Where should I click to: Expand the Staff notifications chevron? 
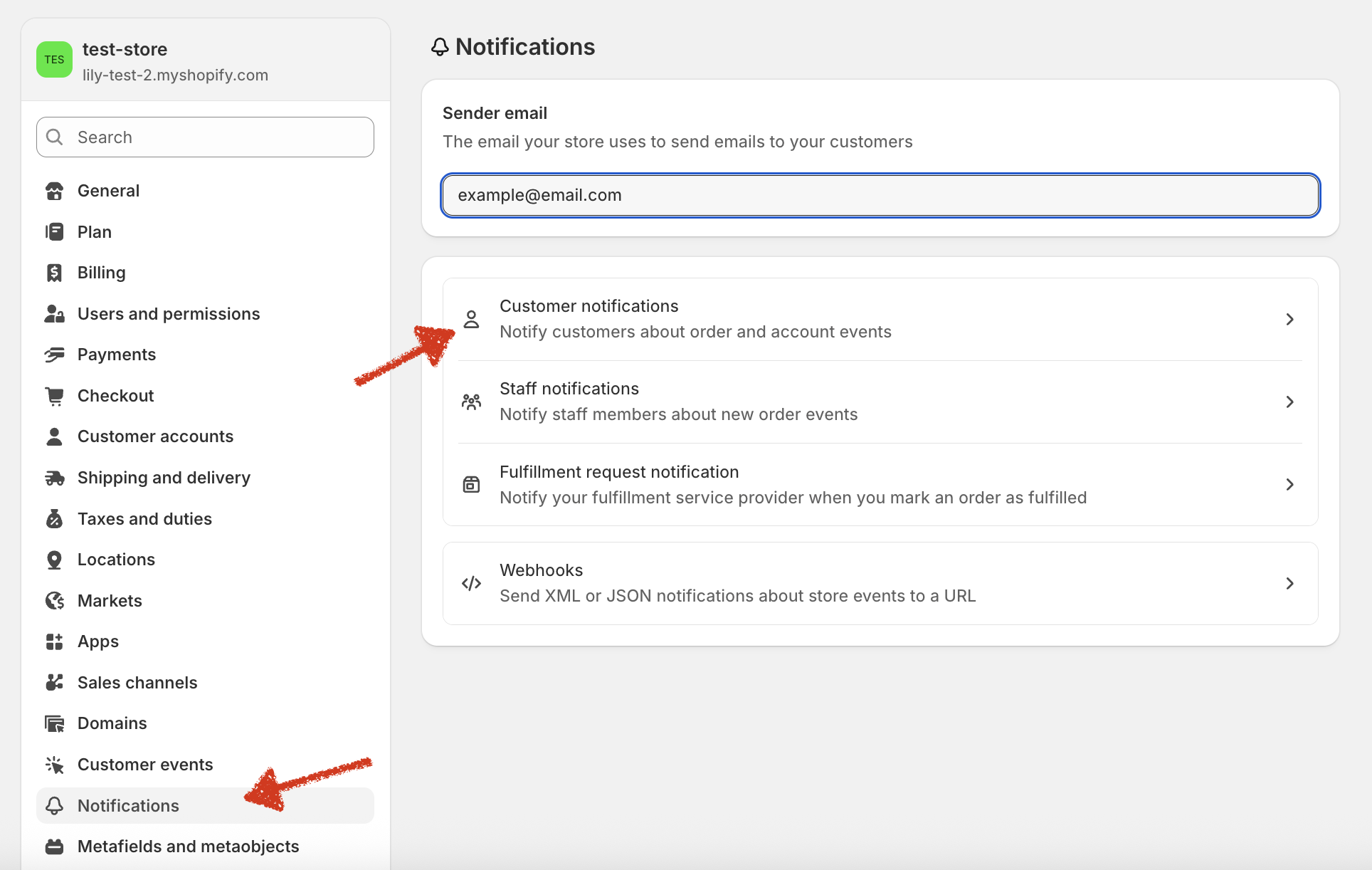coord(1289,402)
